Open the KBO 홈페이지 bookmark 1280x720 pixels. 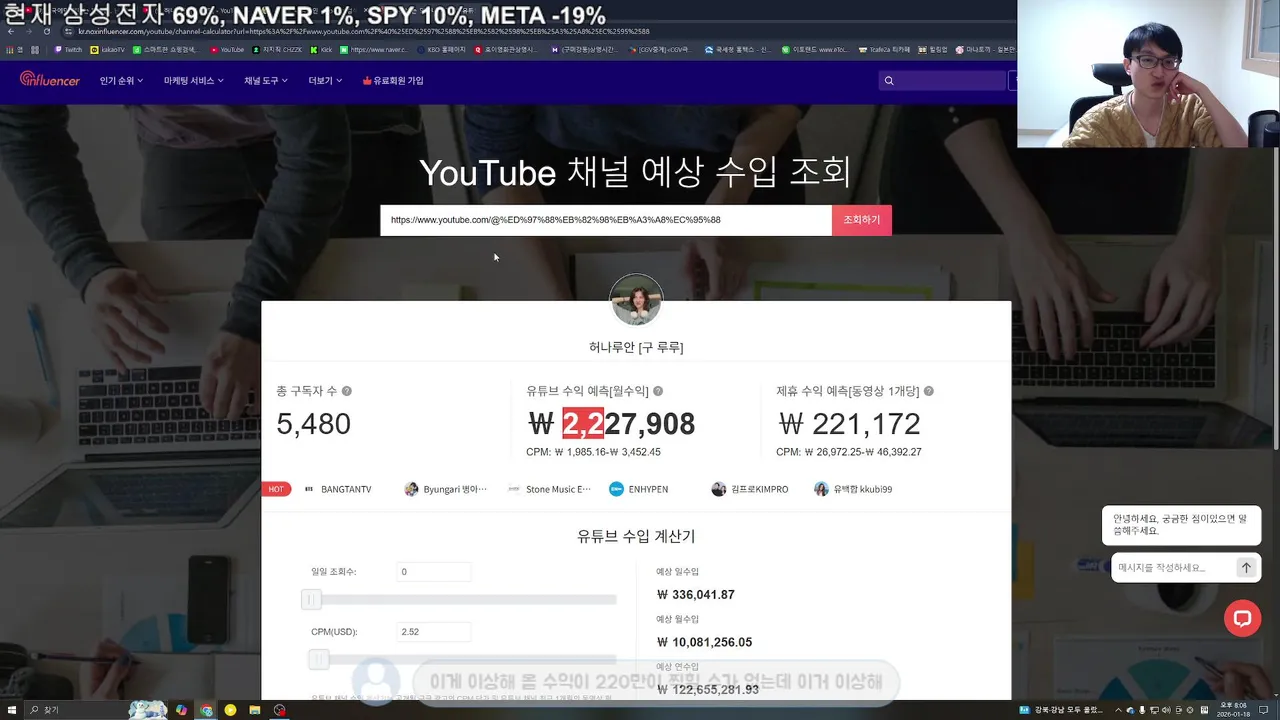[442, 49]
